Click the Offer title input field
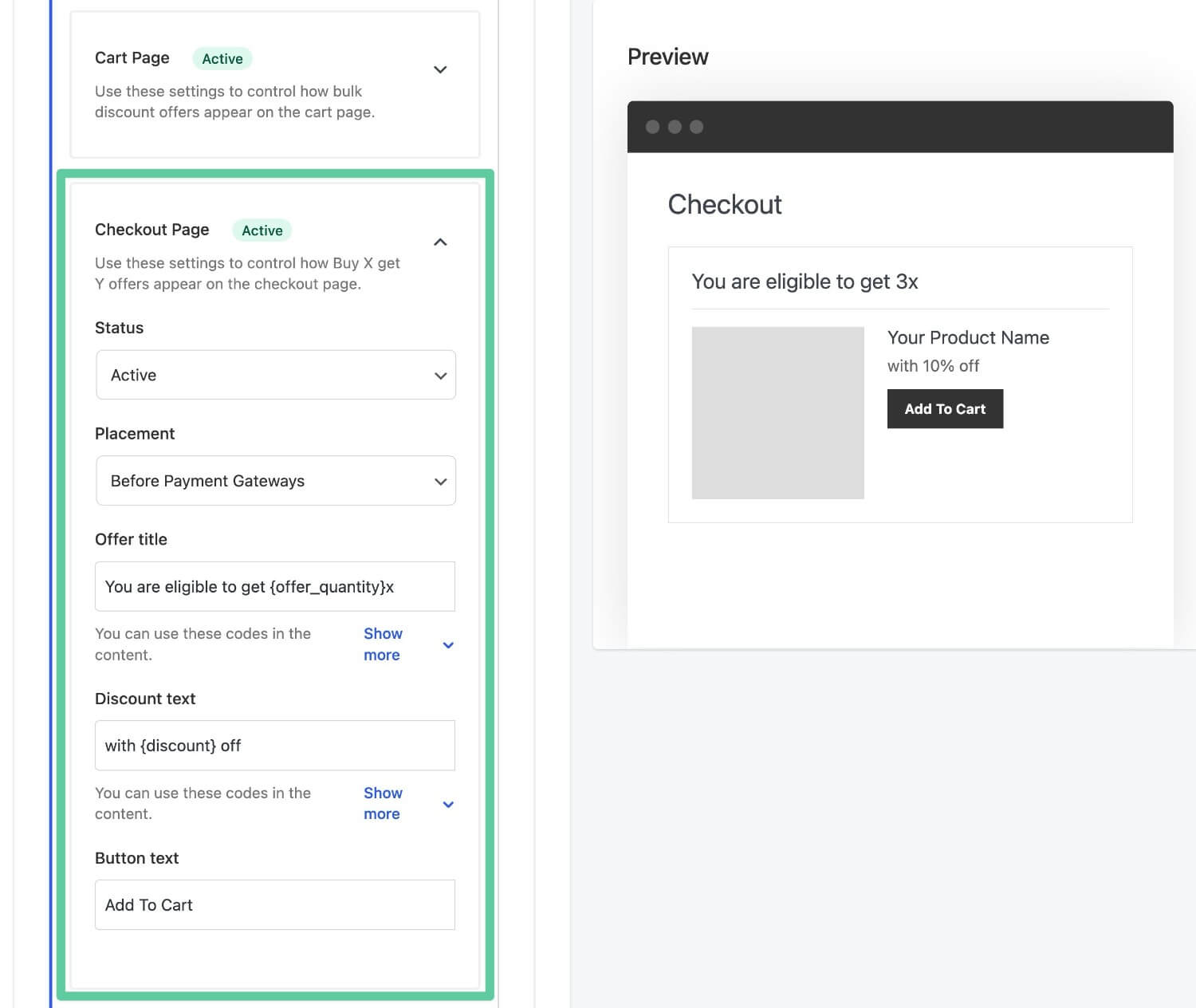This screenshot has width=1196, height=1008. [x=275, y=587]
